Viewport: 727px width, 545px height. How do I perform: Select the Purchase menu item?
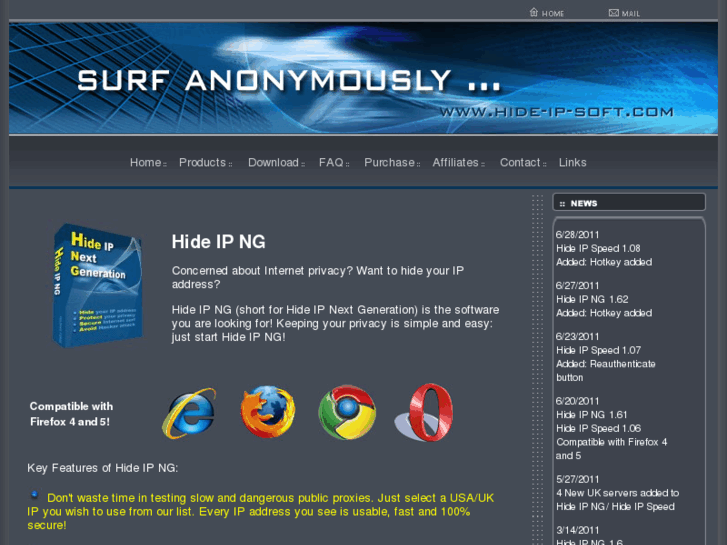tap(389, 163)
